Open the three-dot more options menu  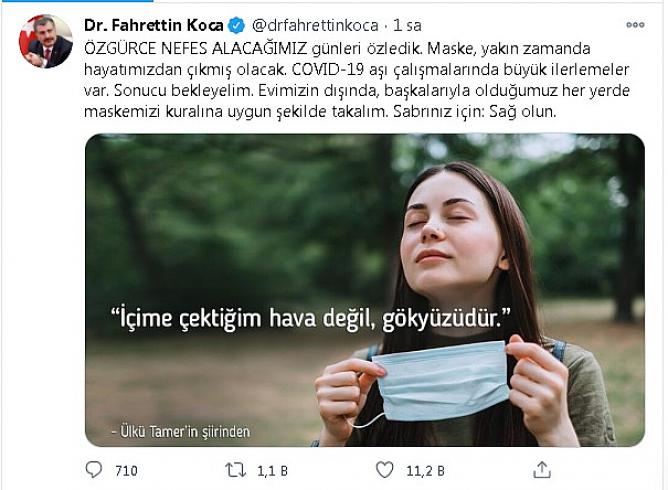tap(635, 25)
